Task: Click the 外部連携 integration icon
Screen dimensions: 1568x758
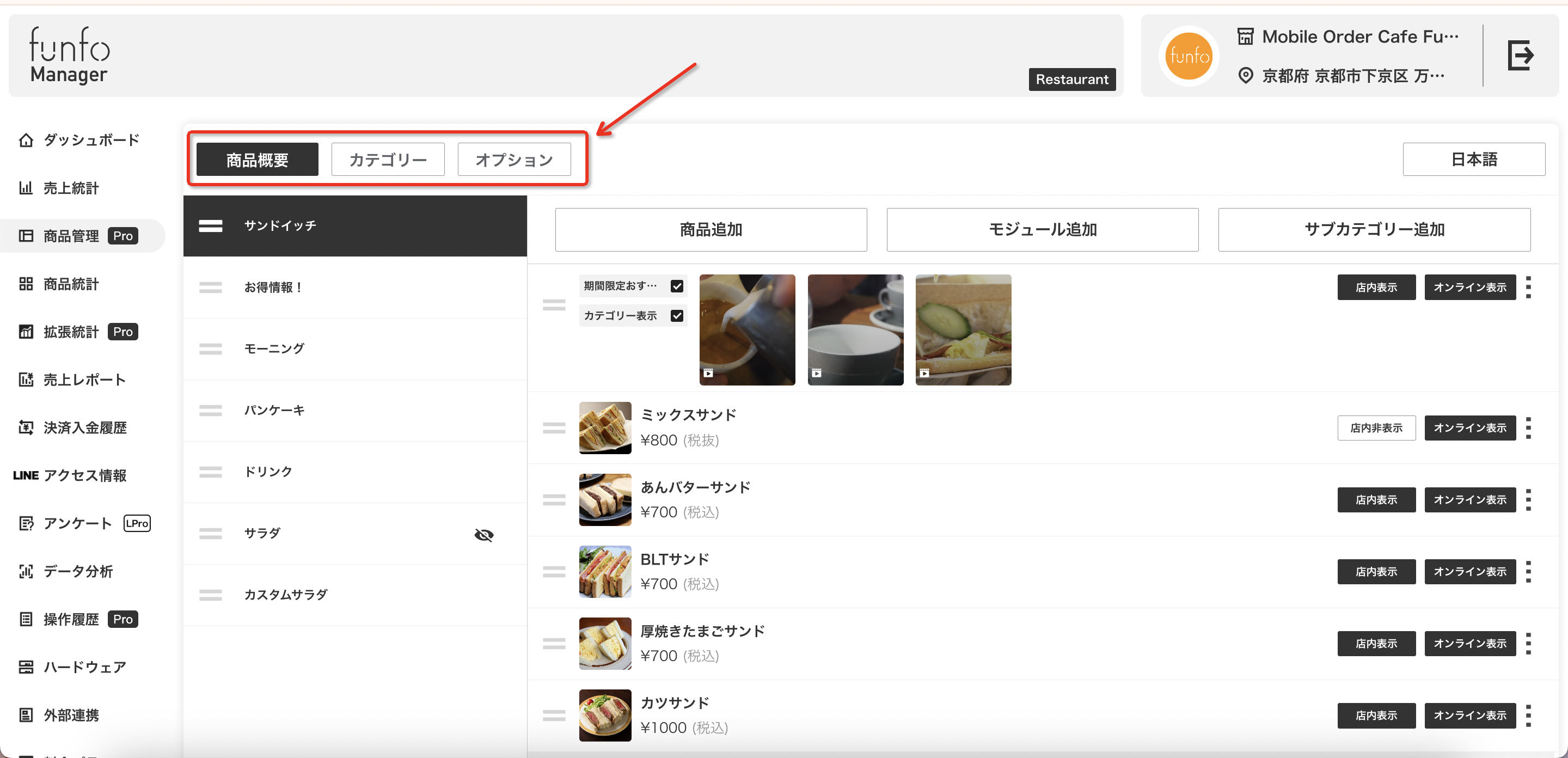Action: [x=26, y=715]
